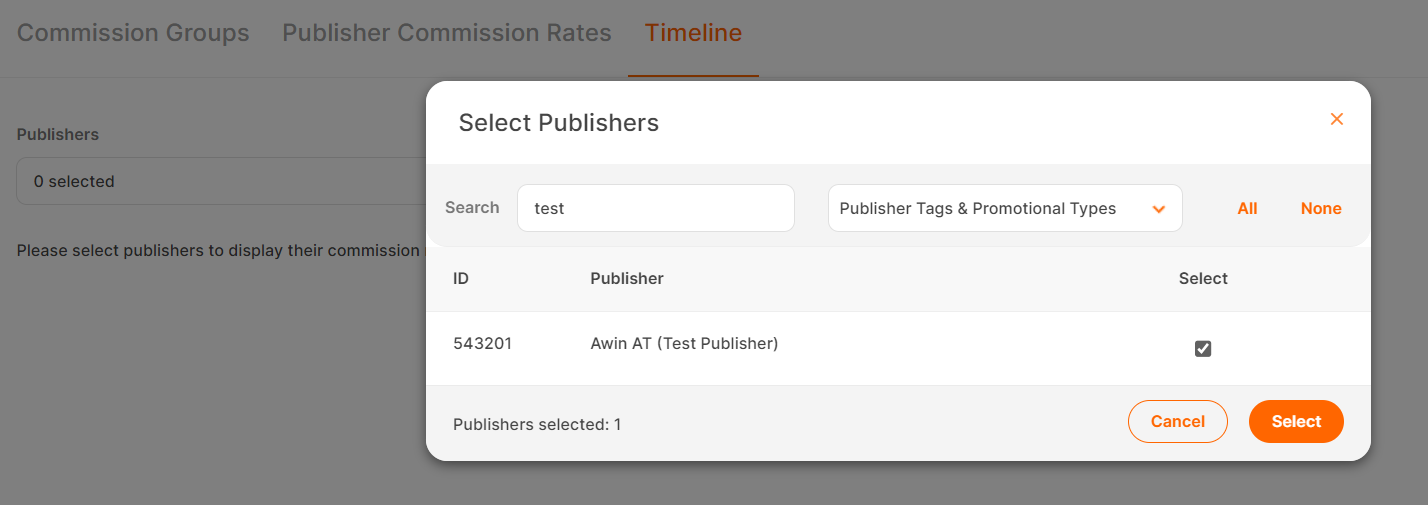This screenshot has width=1428, height=505.
Task: Click the Publisher column header
Action: [x=627, y=279]
